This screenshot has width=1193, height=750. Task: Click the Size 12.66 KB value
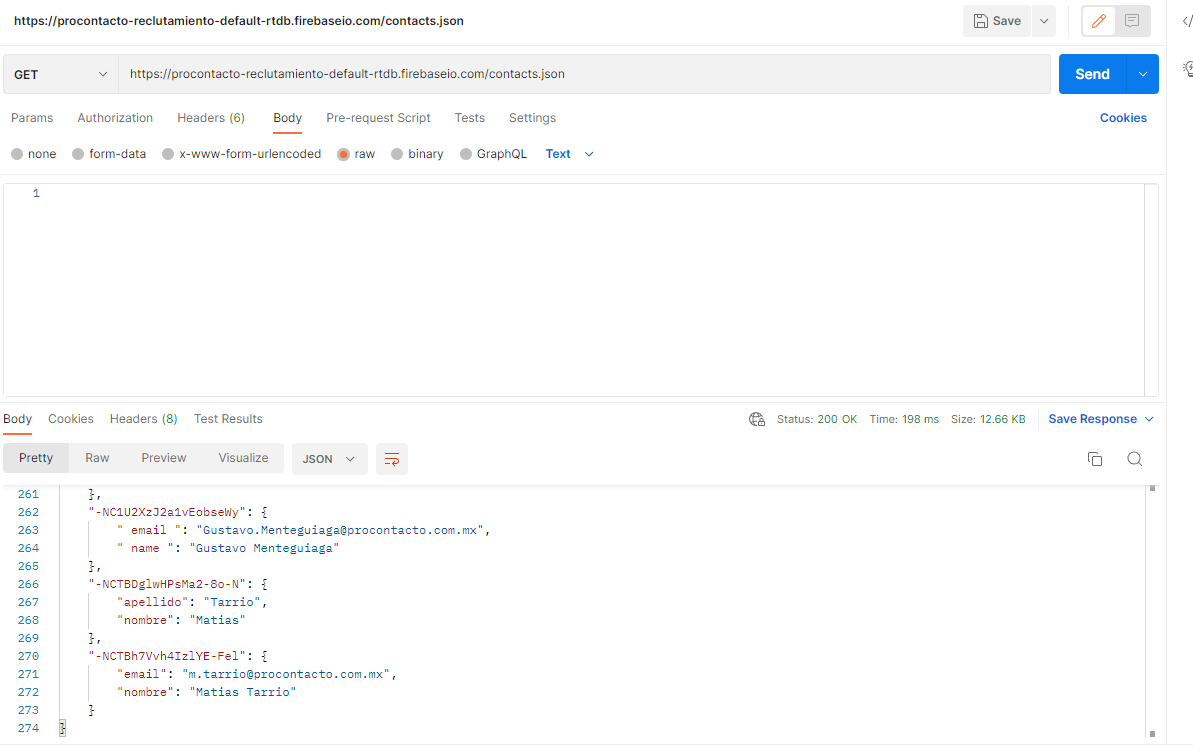[1002, 420]
